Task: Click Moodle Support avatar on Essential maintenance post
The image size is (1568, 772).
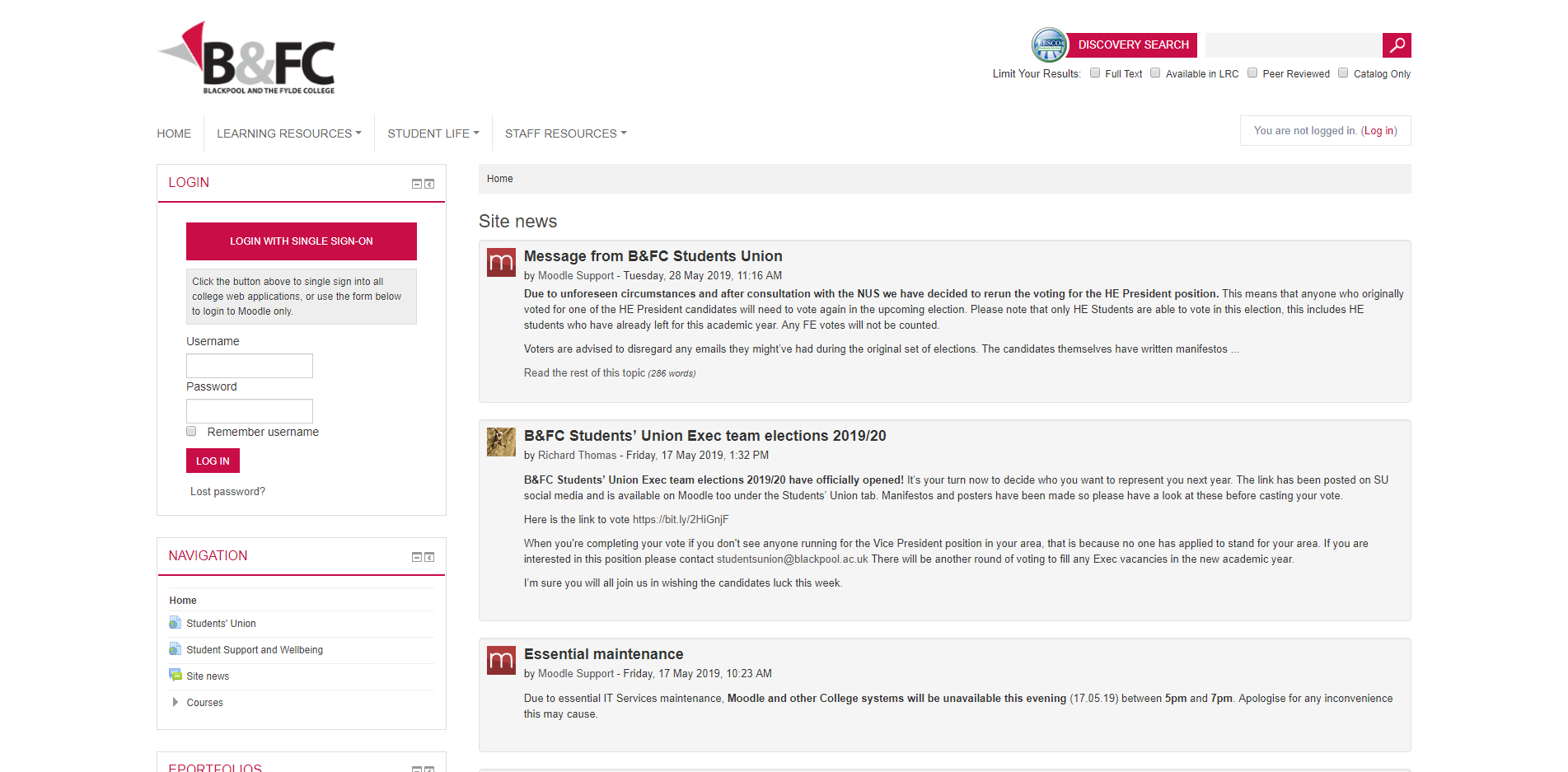Action: pyautogui.click(x=501, y=661)
